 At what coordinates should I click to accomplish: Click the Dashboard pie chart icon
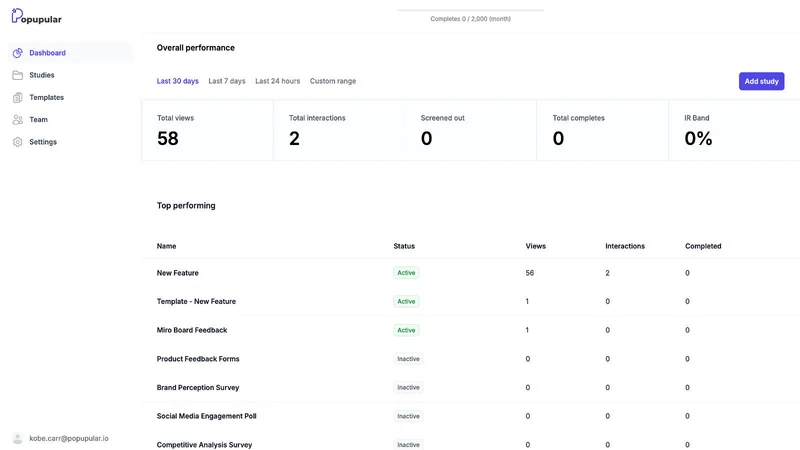(x=17, y=53)
